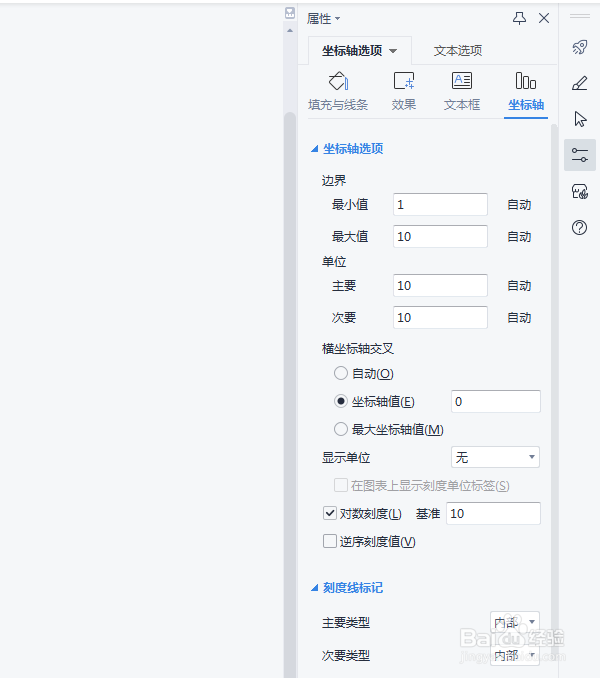
Task: Click 在图表上显示刻度单位标签(S) checkbox
Action: pos(341,485)
